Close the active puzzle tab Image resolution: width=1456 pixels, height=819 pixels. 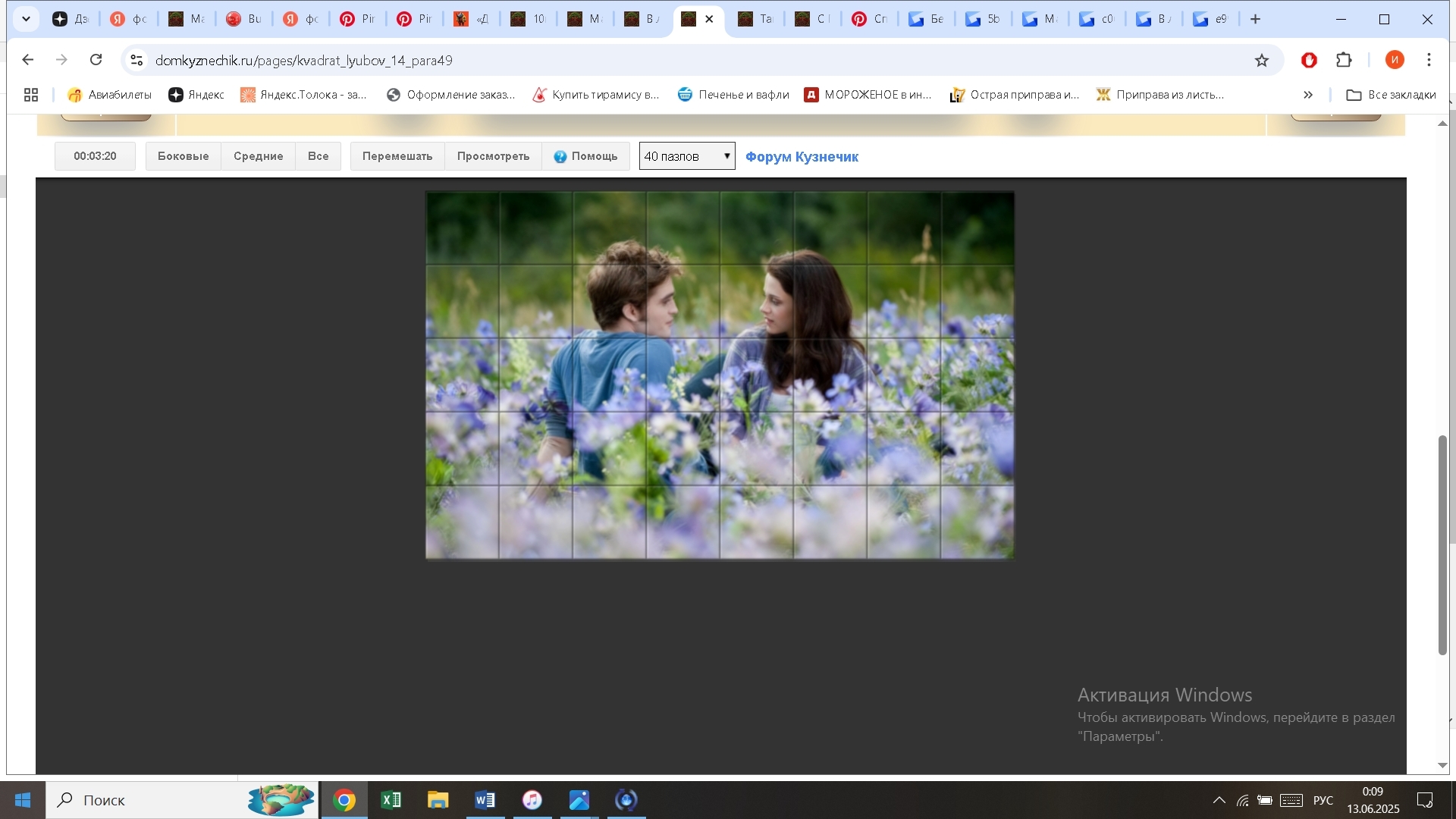710,19
